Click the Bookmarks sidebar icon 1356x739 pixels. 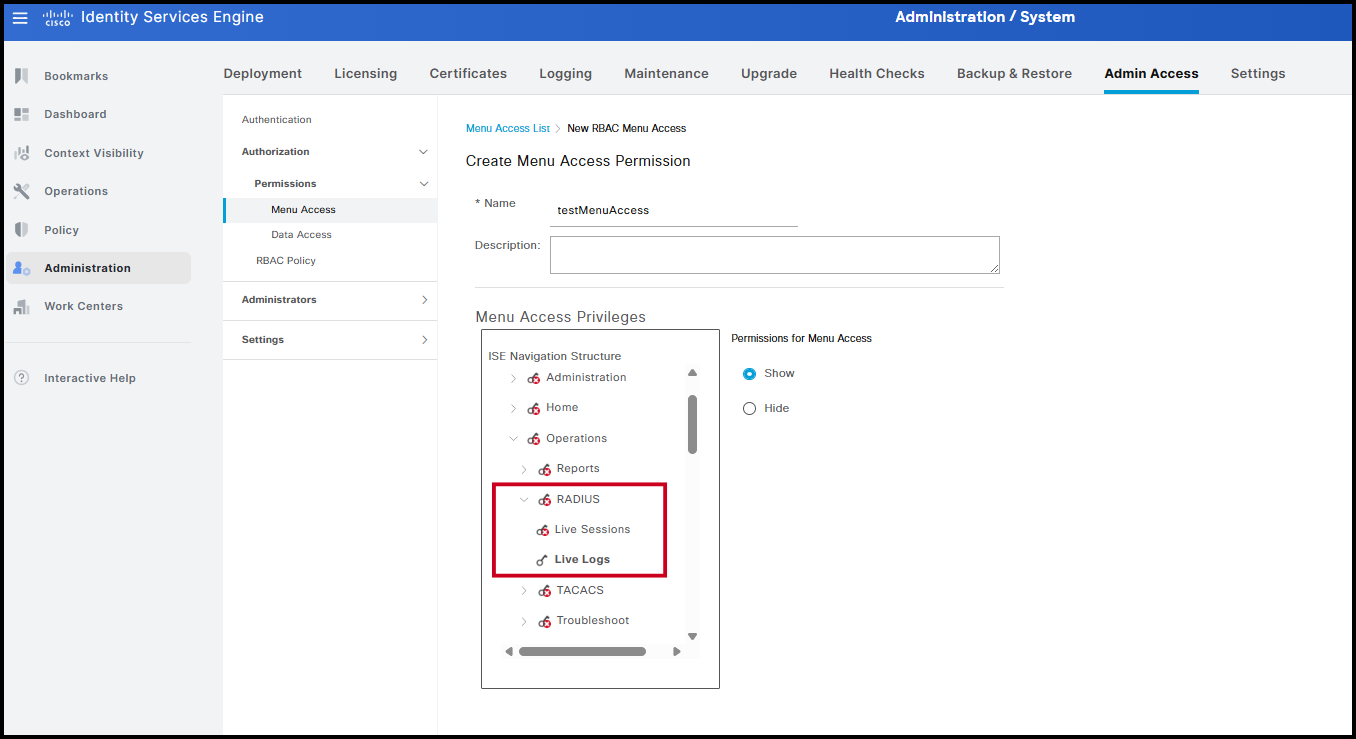pyautogui.click(x=22, y=76)
